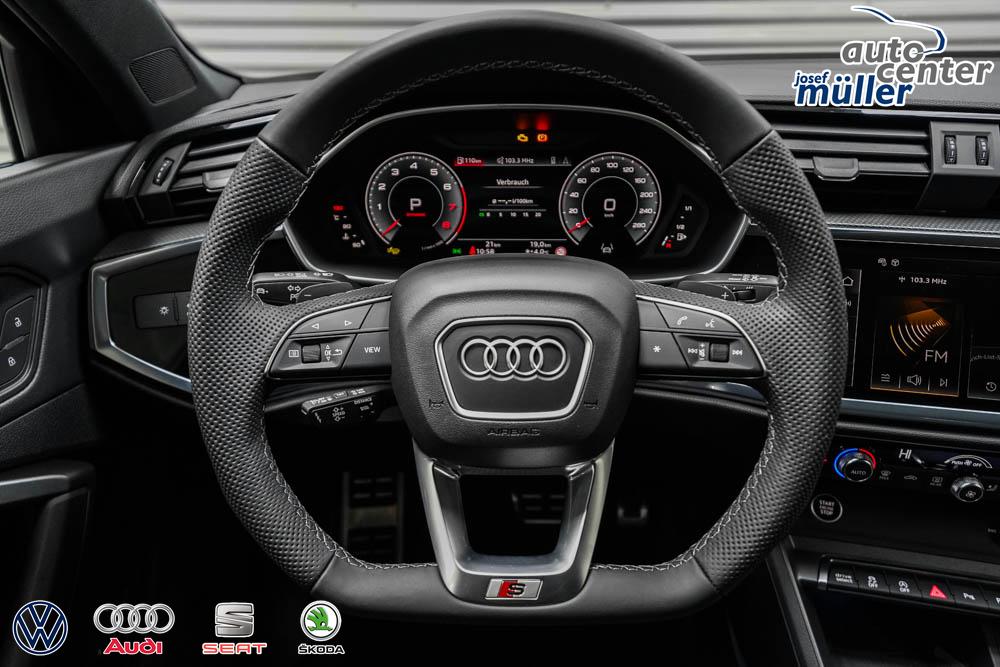Screen dimensions: 1000x667
Task: Push the START ENGINE STOP button
Action: [x=827, y=508]
